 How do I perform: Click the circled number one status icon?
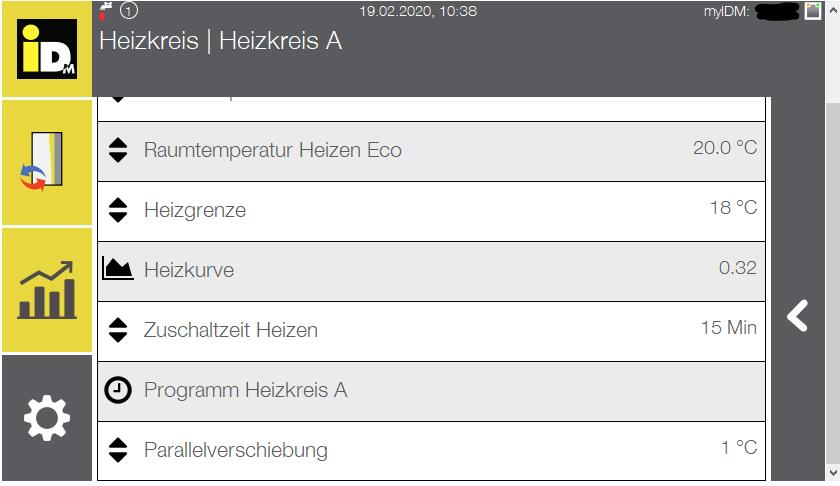click(129, 10)
